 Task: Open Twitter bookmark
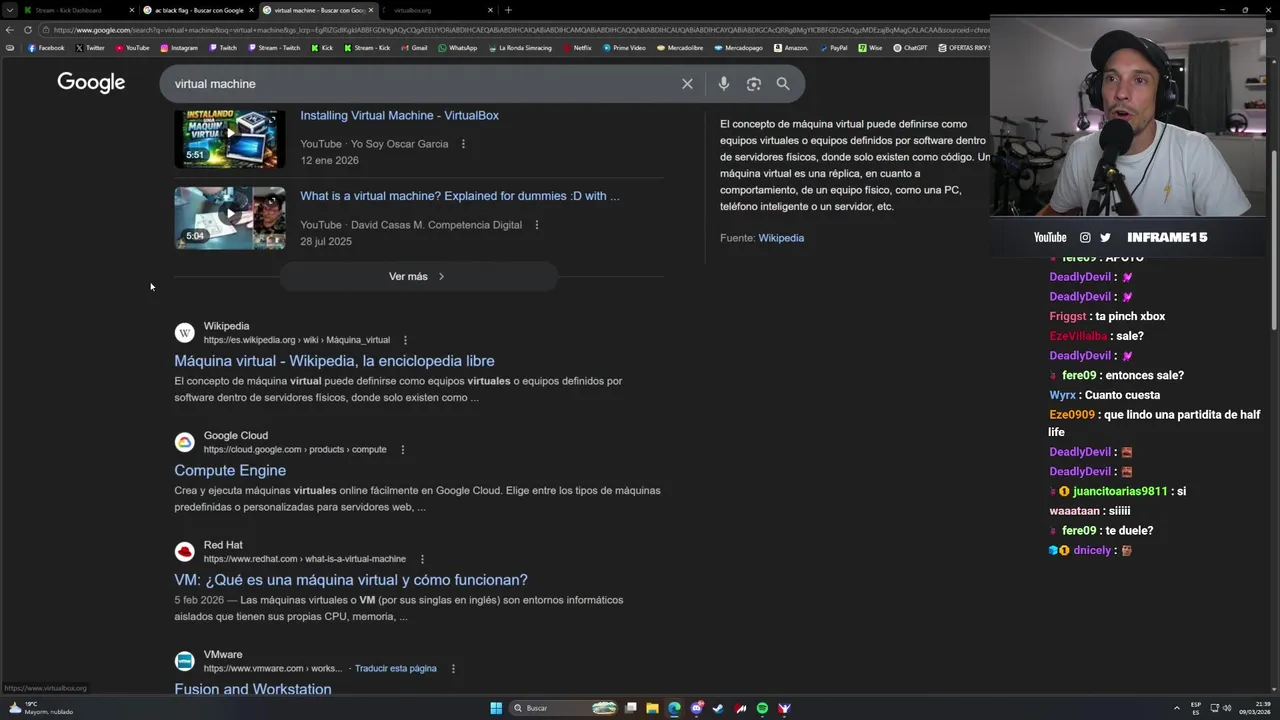[x=90, y=48]
